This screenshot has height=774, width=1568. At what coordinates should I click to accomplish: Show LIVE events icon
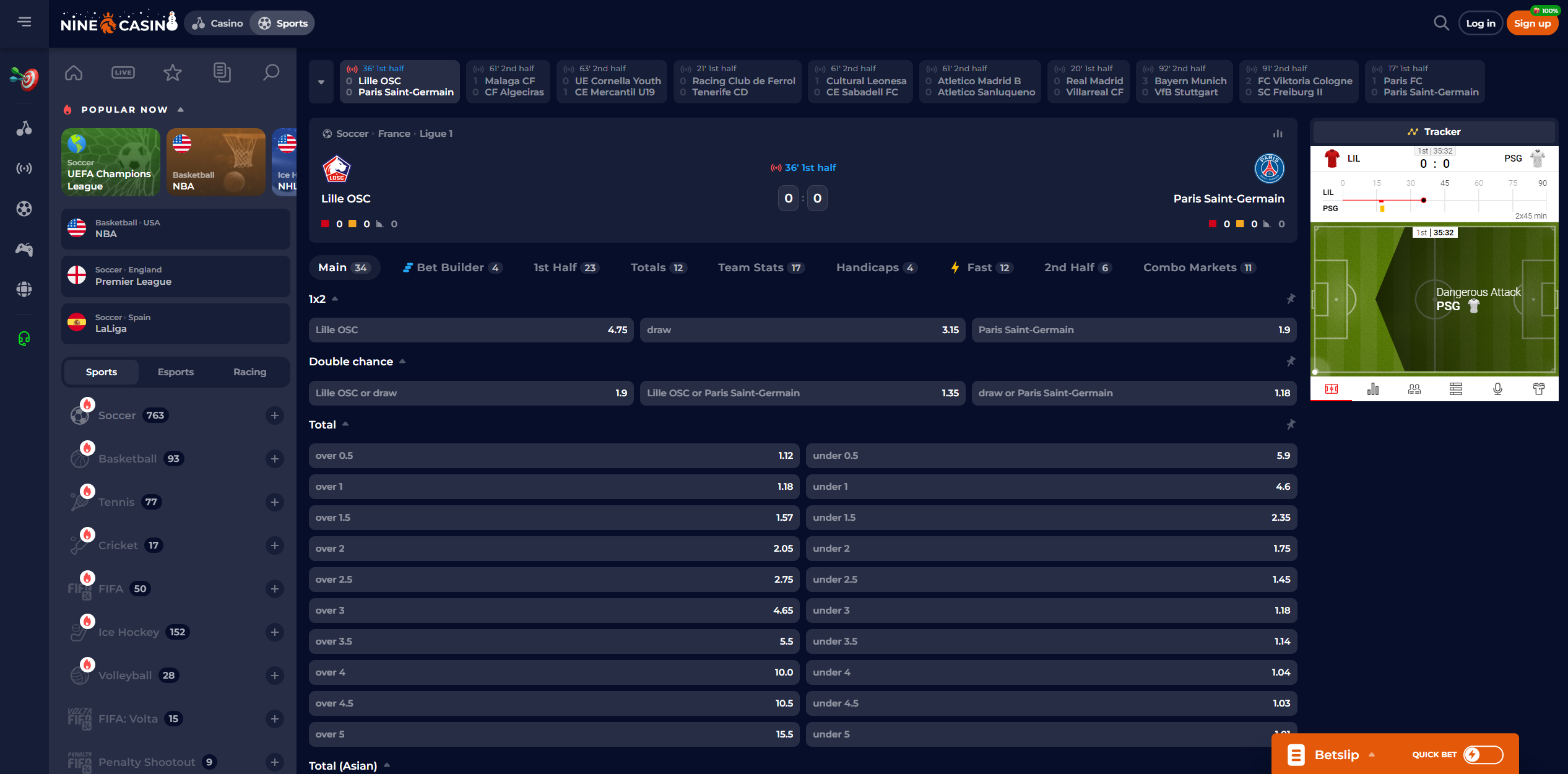tap(123, 72)
